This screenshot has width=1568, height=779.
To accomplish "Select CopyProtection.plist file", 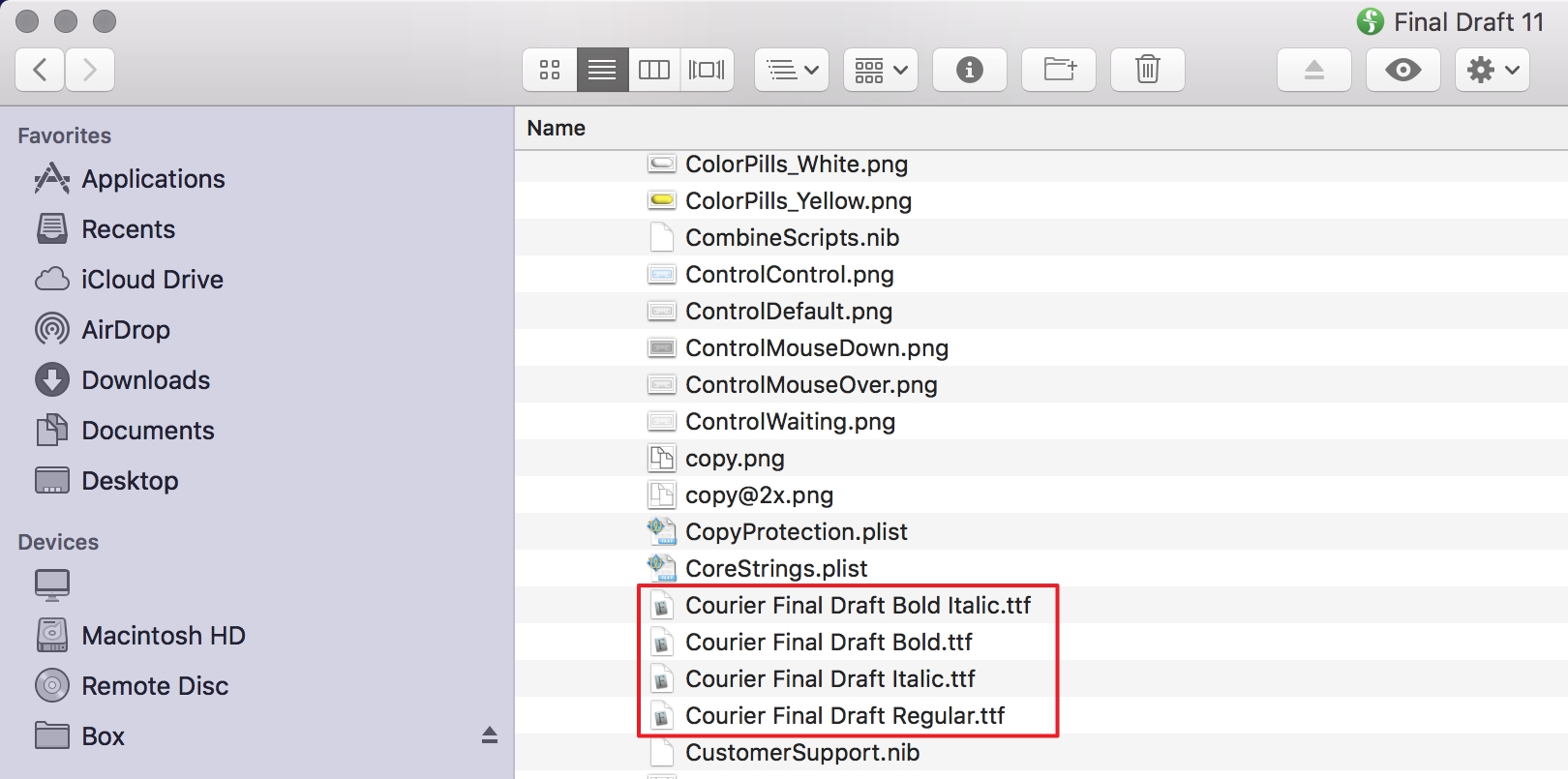I will coord(797,532).
